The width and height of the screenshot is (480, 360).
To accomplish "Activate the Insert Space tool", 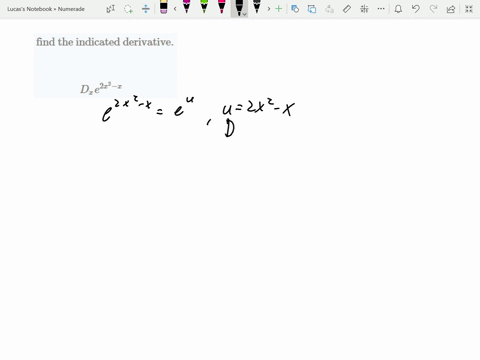I will (x=146, y=9).
